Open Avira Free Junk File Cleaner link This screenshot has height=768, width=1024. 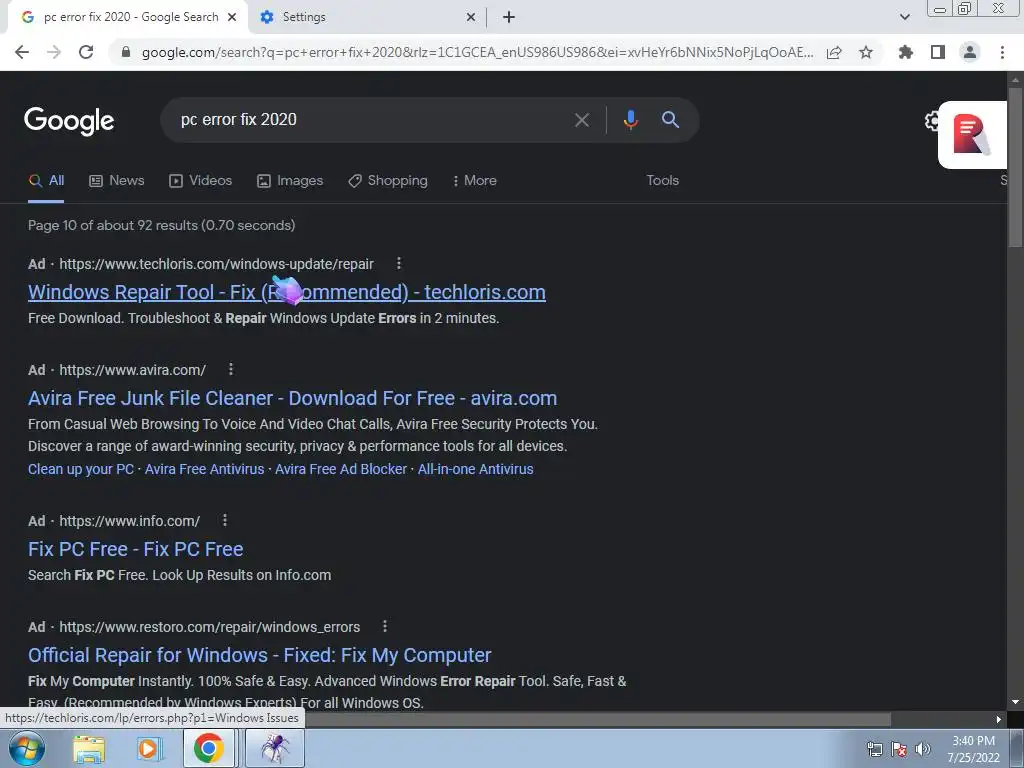[x=293, y=398]
